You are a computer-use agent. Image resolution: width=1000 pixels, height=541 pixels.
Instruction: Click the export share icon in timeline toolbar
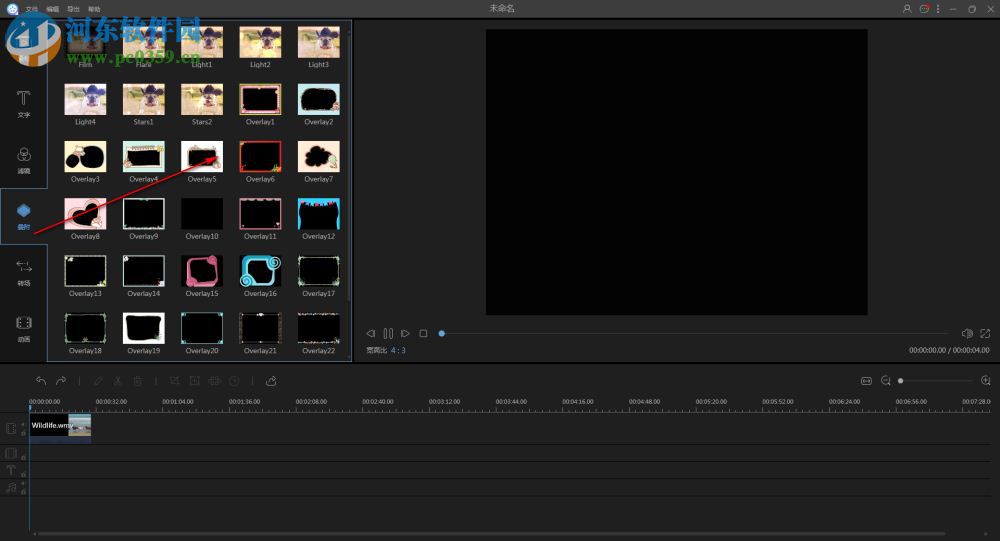(x=271, y=381)
